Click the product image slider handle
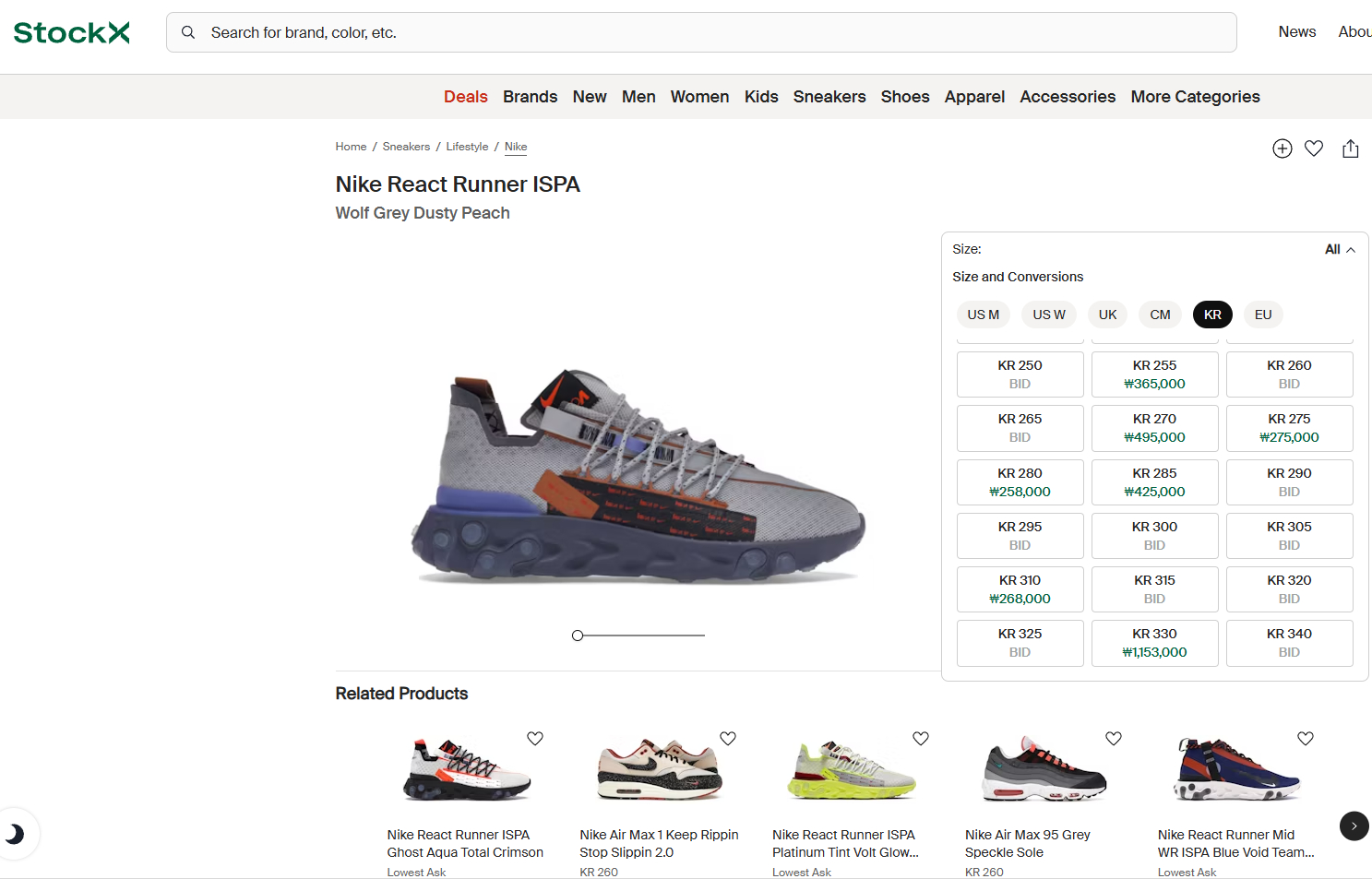 578,635
